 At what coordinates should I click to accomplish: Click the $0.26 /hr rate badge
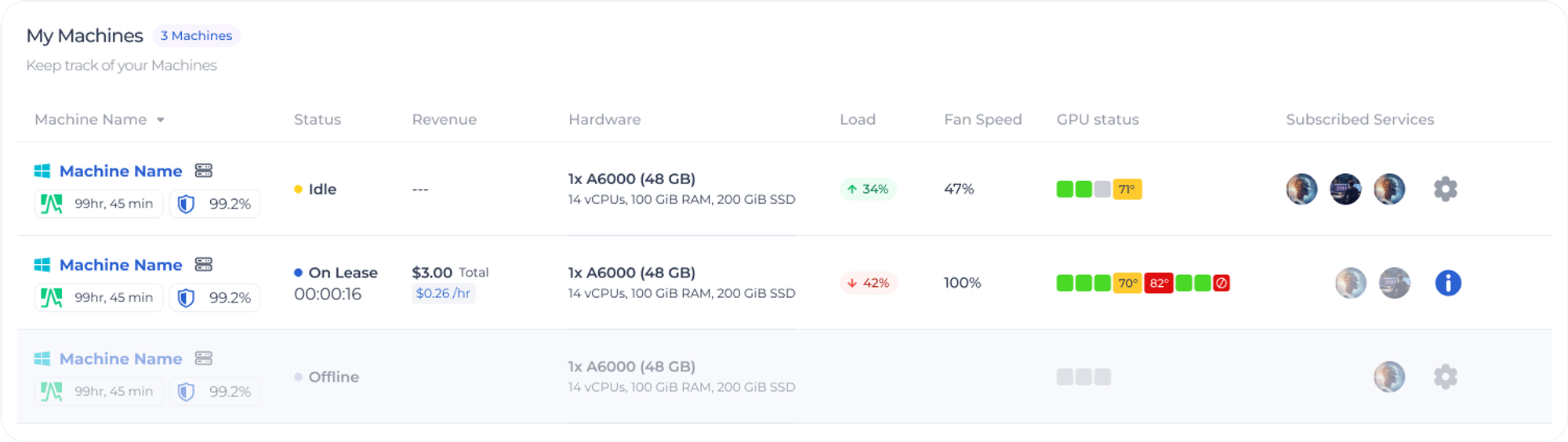(x=443, y=293)
